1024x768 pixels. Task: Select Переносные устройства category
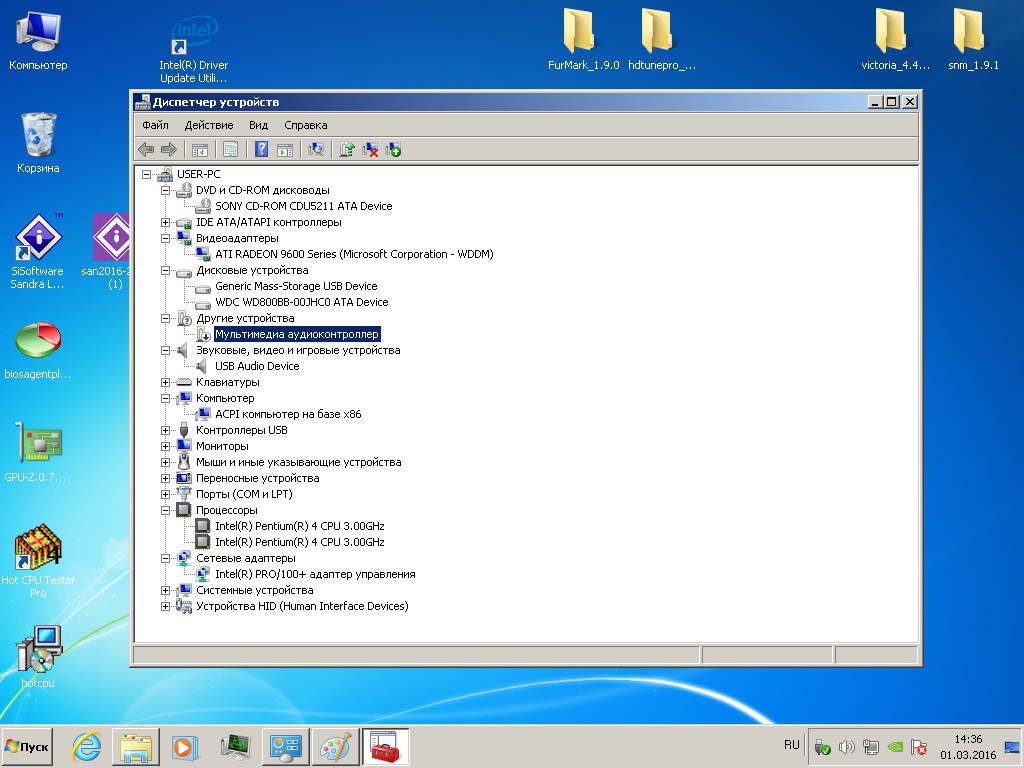(x=257, y=478)
